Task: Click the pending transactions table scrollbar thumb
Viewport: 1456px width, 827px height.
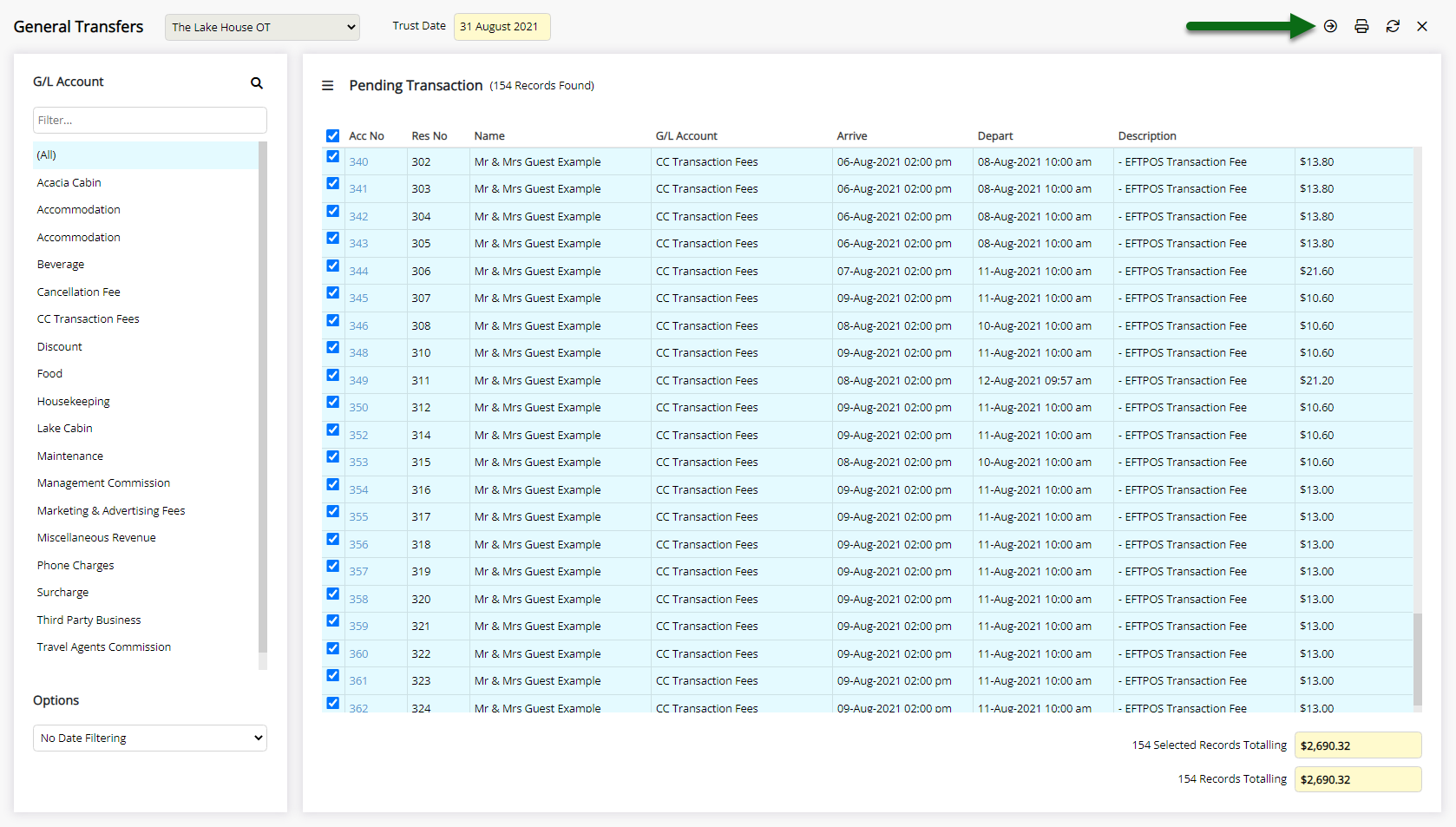Action: [1418, 659]
